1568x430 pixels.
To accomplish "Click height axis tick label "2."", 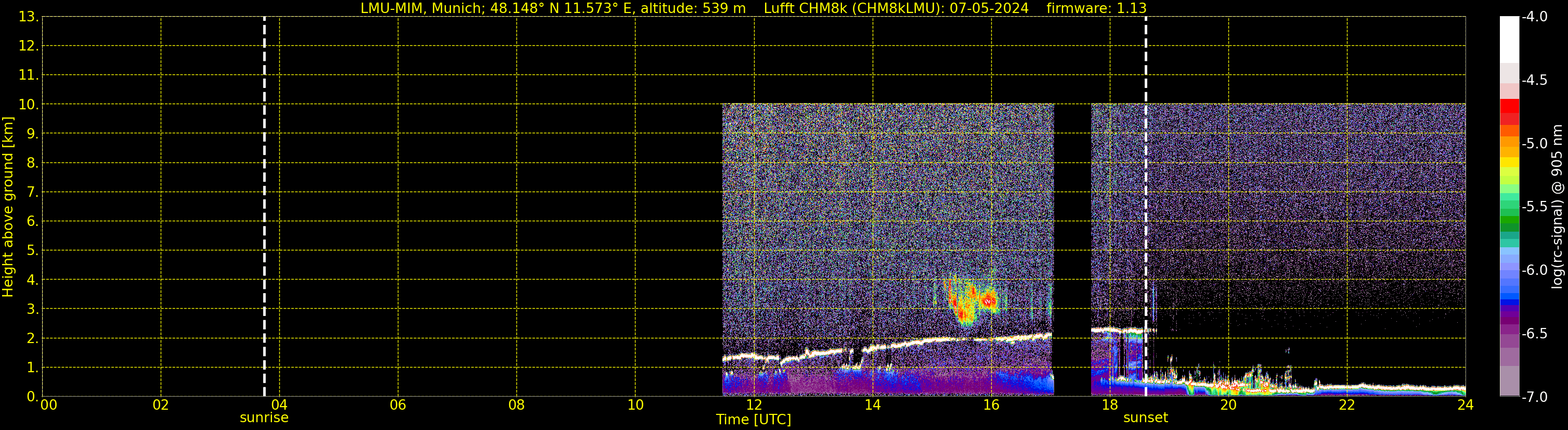I will pyautogui.click(x=32, y=338).
